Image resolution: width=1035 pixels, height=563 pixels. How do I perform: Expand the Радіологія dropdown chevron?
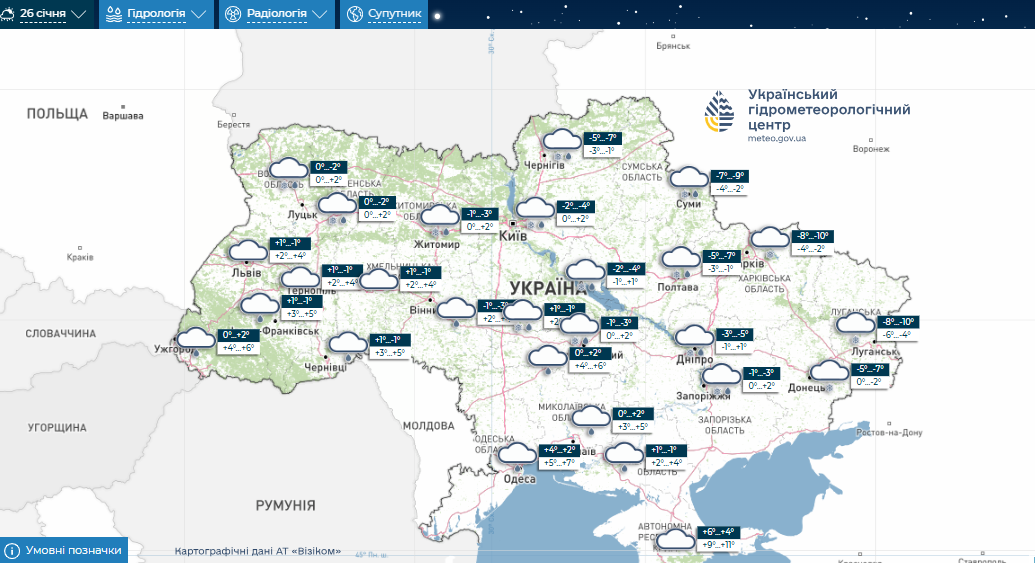pyautogui.click(x=319, y=14)
